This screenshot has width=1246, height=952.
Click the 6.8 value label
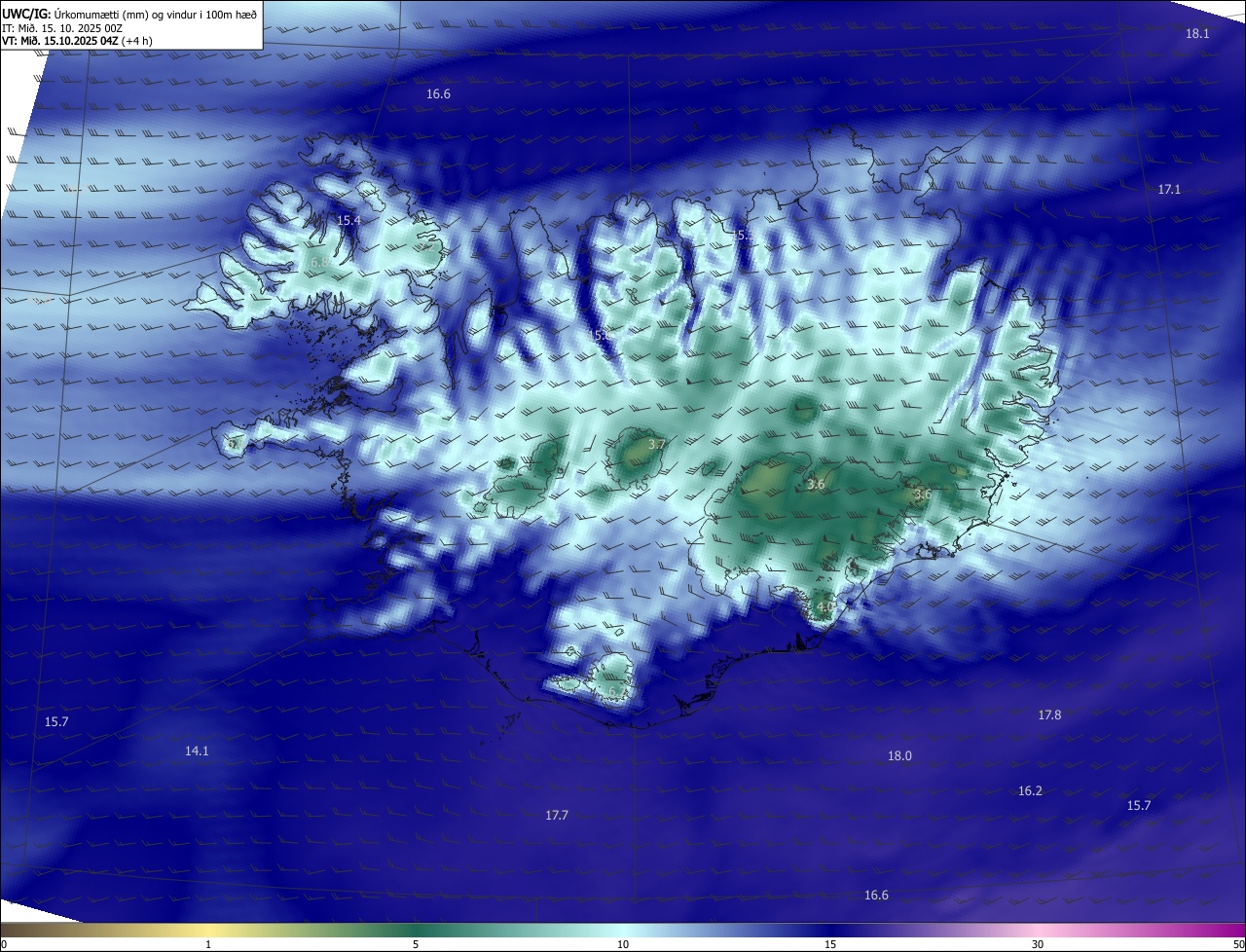319,263
